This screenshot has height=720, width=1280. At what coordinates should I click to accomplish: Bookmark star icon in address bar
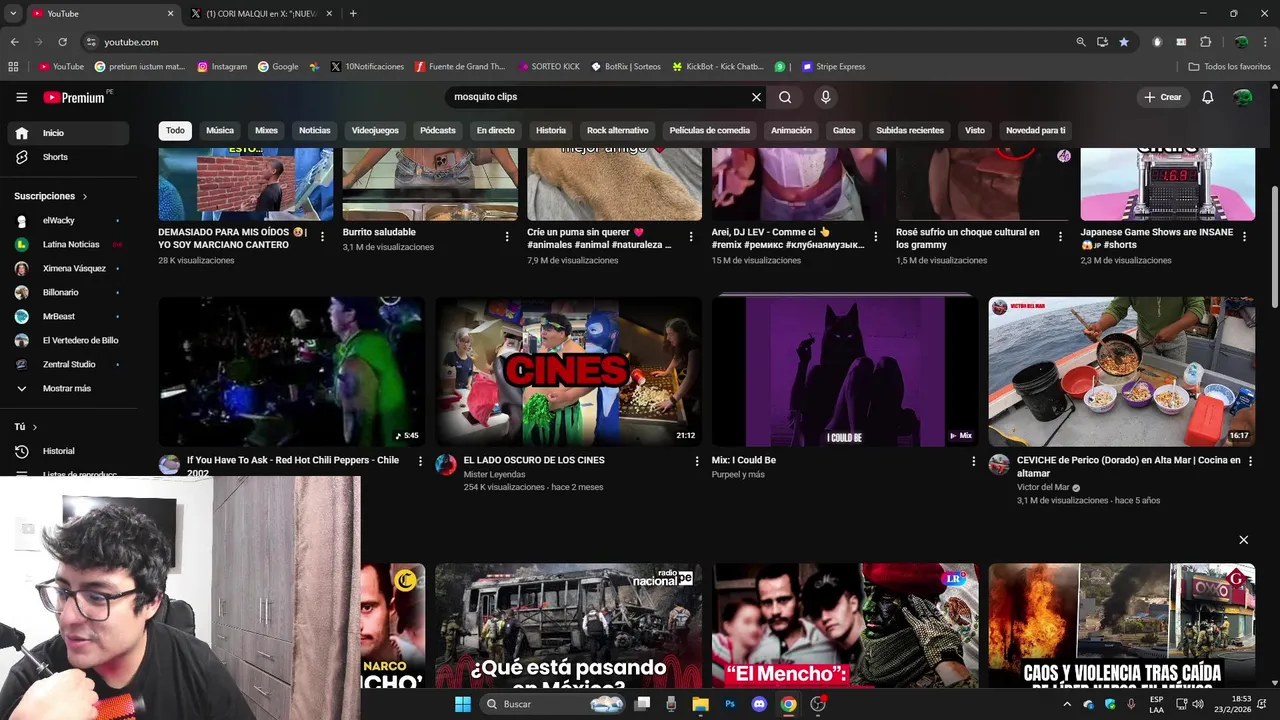coord(1124,42)
